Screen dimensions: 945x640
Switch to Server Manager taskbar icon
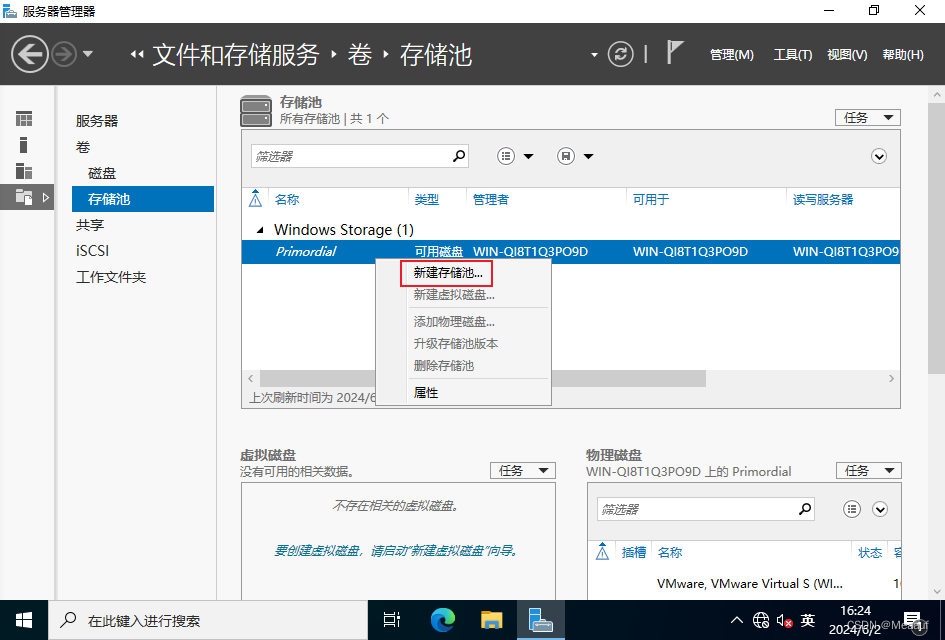coord(541,620)
